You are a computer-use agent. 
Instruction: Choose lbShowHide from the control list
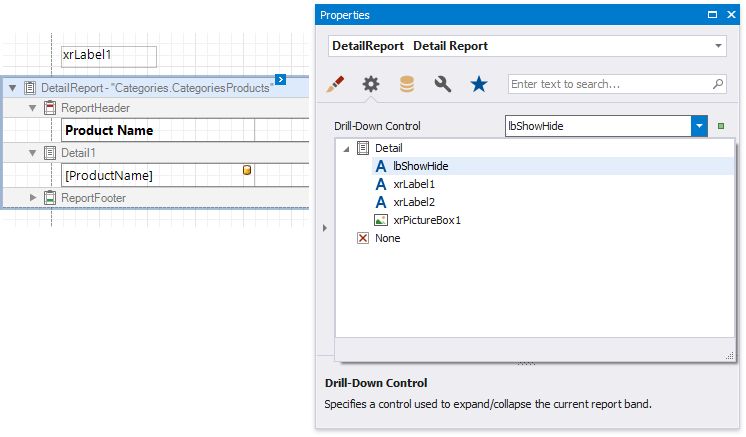(420, 166)
